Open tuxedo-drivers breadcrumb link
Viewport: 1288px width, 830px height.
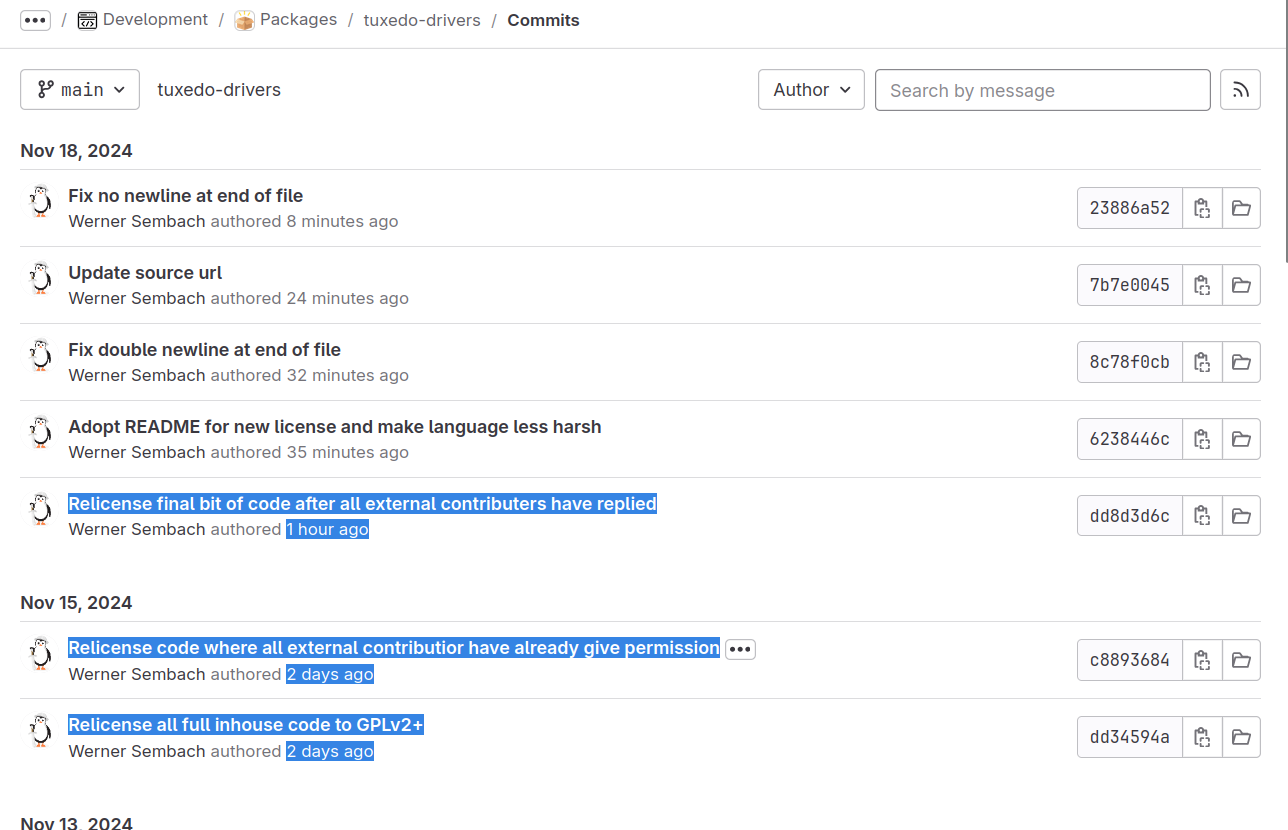click(422, 20)
